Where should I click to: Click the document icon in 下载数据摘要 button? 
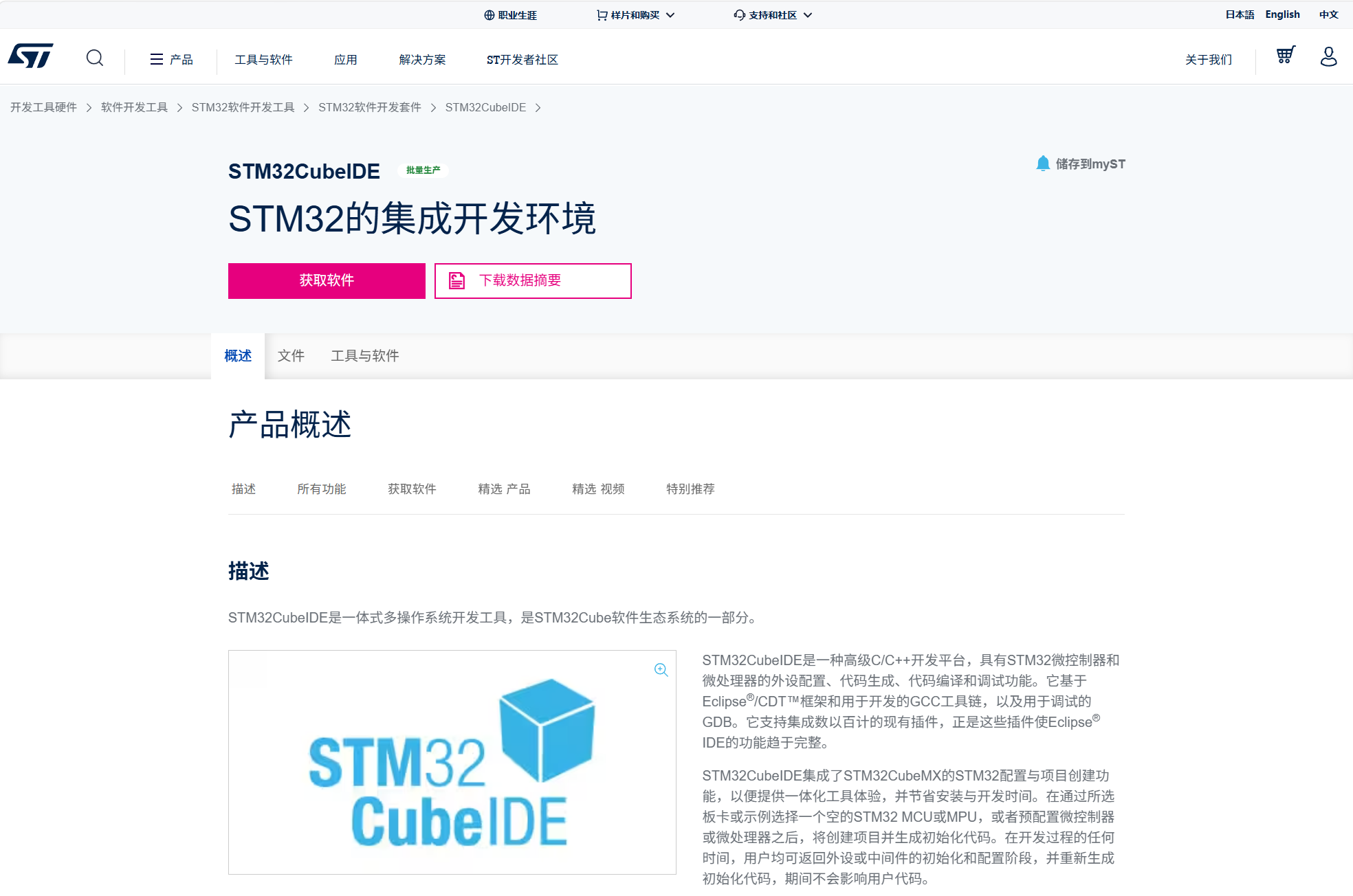457,280
